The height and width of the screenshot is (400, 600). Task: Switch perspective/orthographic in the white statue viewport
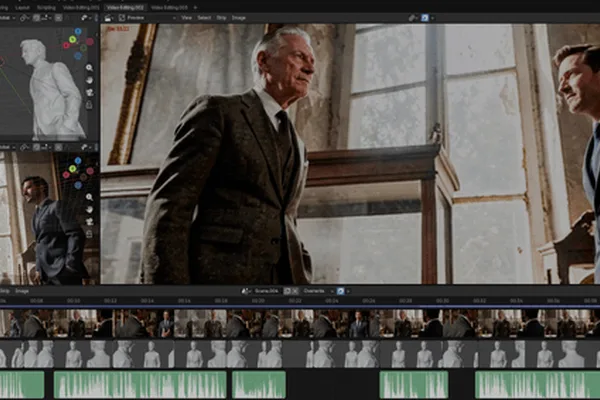click(89, 104)
